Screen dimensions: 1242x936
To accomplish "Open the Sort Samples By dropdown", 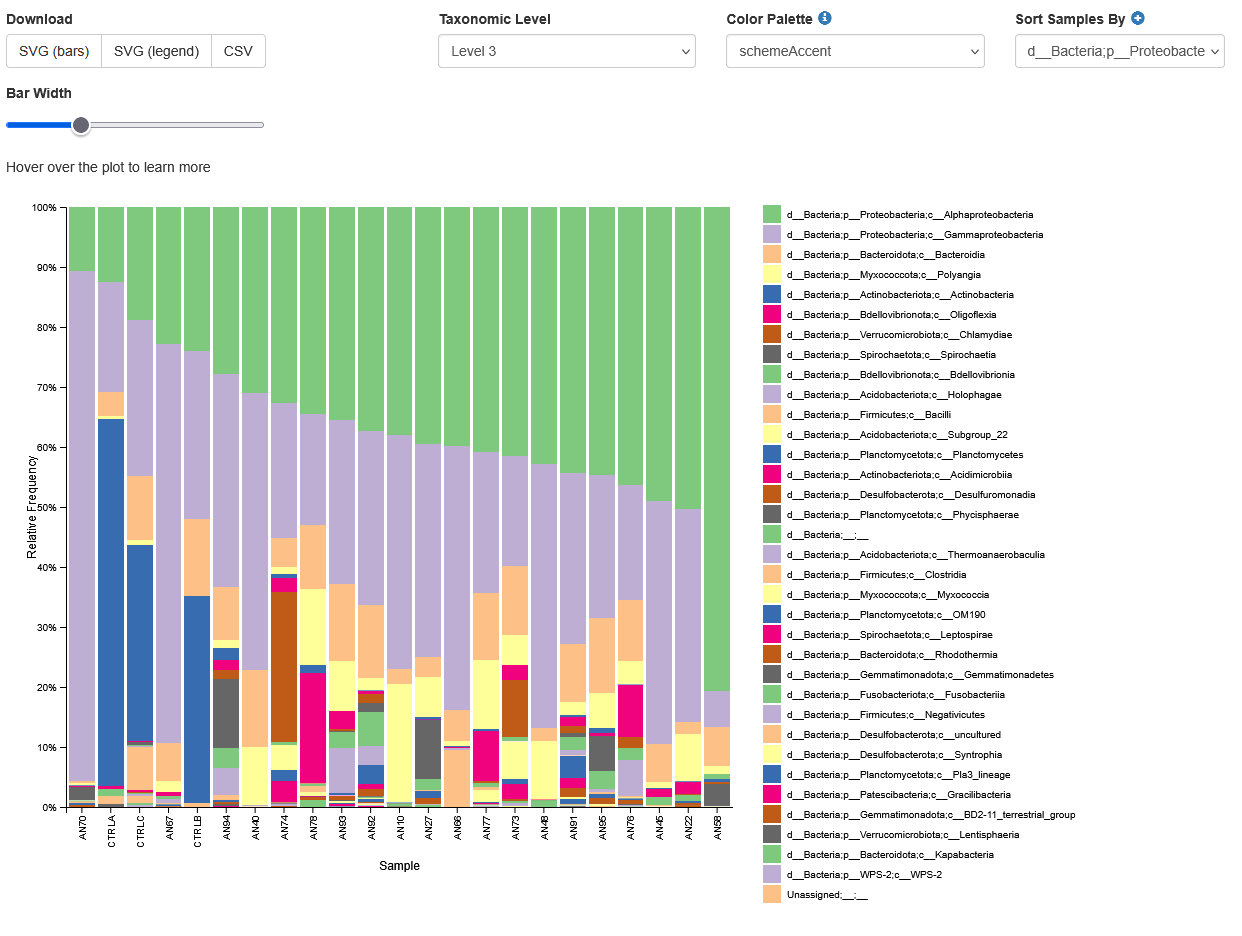I will (1119, 51).
